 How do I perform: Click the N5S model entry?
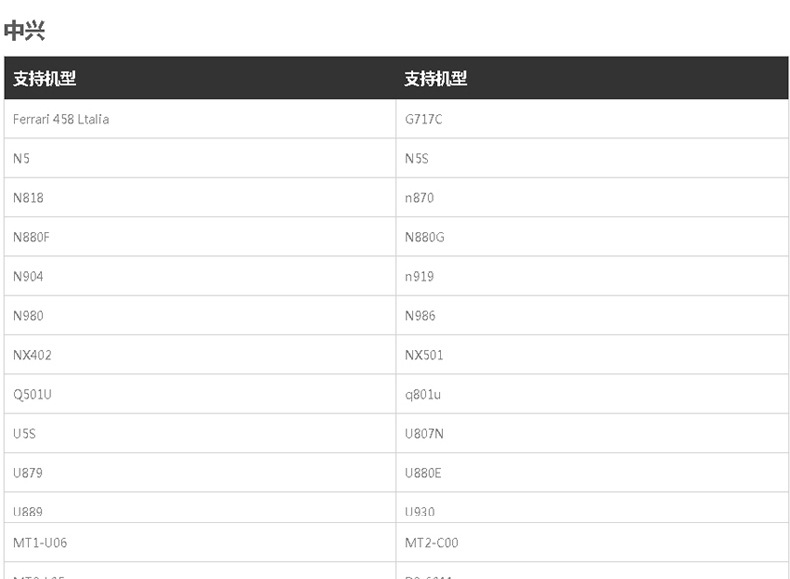[417, 158]
